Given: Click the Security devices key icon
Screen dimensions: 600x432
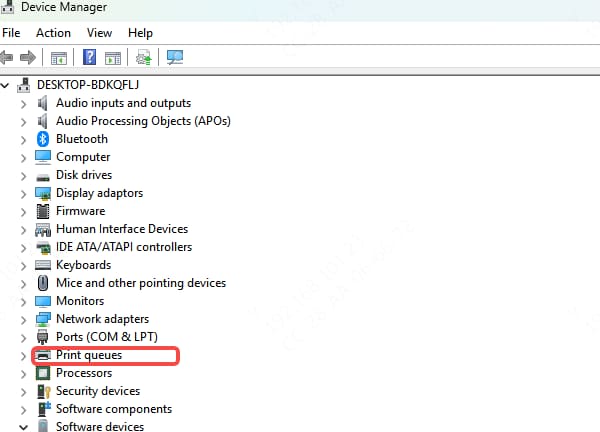Looking at the screenshot, I should coord(44,391).
